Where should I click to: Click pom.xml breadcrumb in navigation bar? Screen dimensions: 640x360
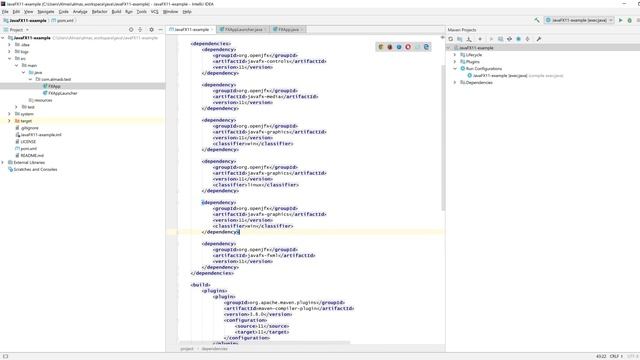[x=62, y=20]
